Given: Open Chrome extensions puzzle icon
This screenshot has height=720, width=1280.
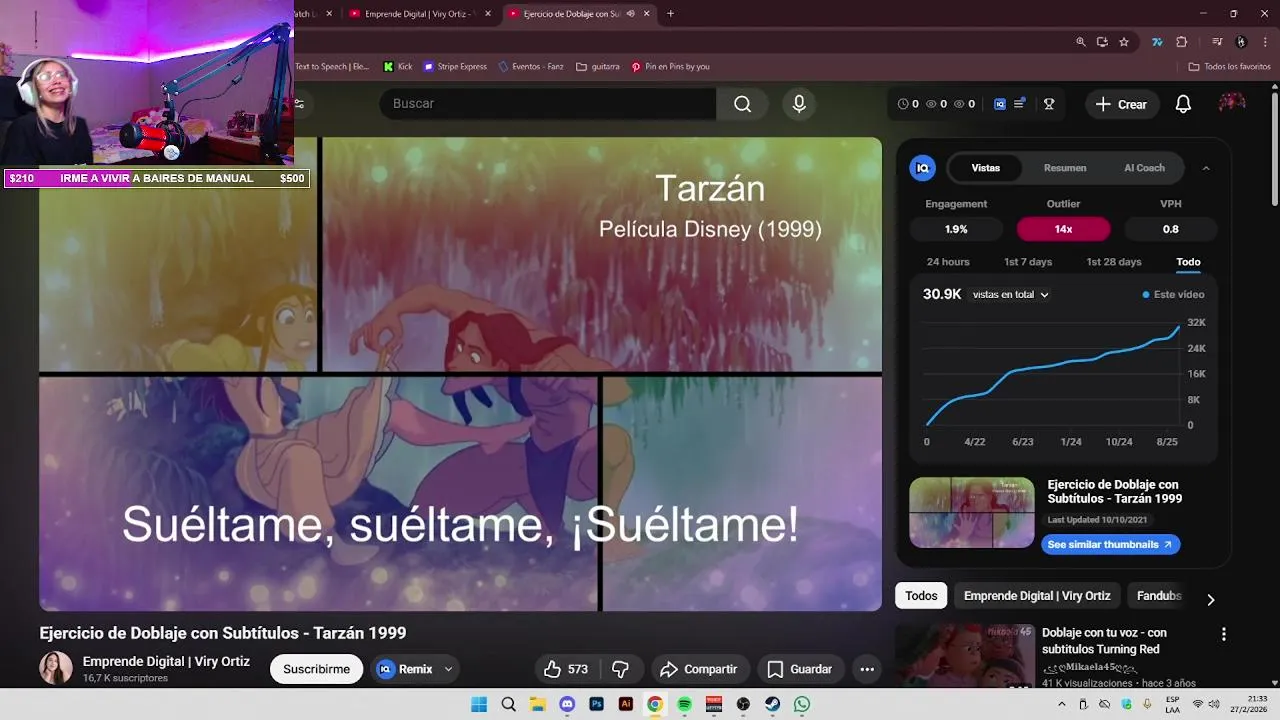Looking at the screenshot, I should [x=1181, y=42].
